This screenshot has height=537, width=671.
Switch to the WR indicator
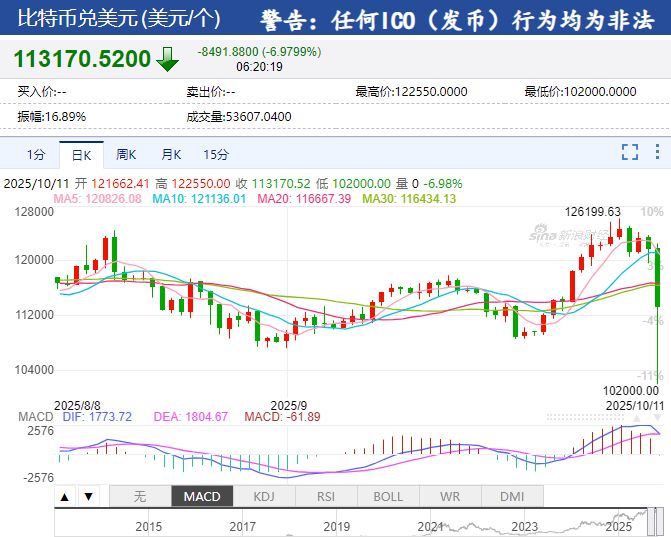click(450, 496)
